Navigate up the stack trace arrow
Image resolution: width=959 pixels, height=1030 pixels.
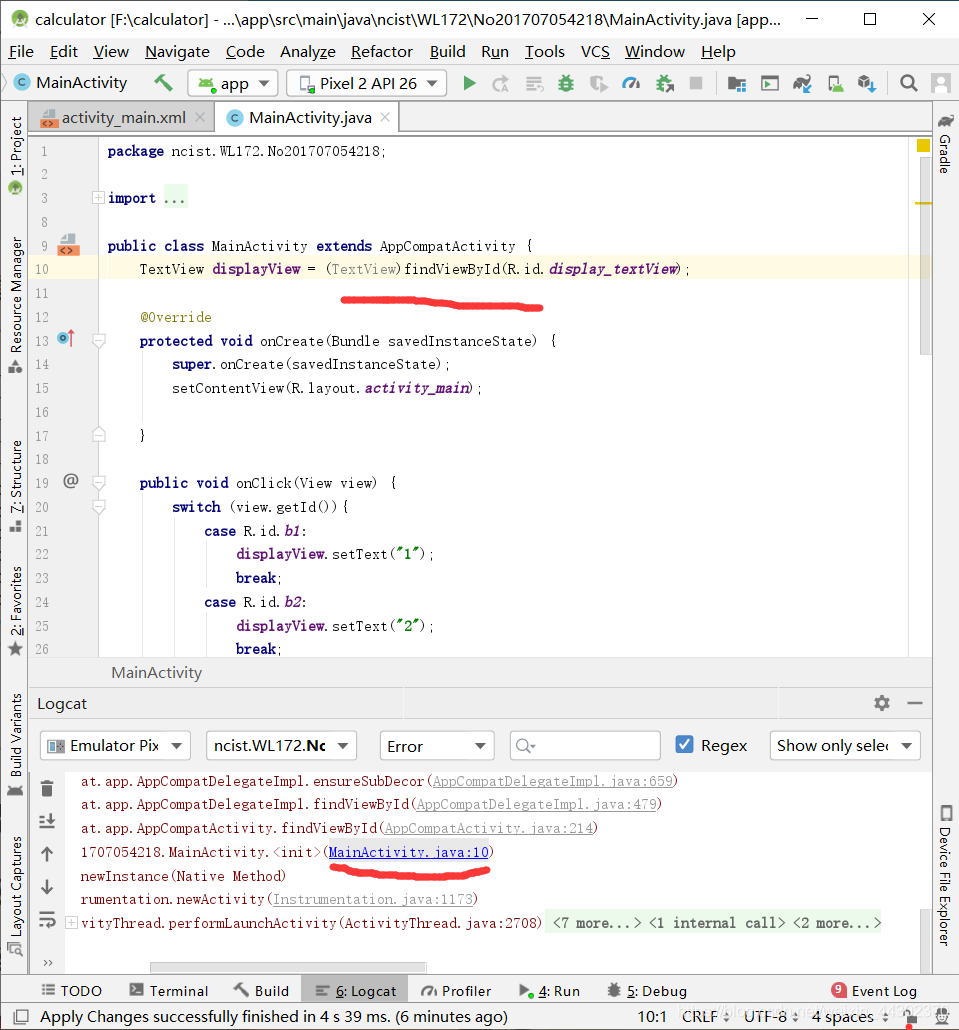(47, 854)
